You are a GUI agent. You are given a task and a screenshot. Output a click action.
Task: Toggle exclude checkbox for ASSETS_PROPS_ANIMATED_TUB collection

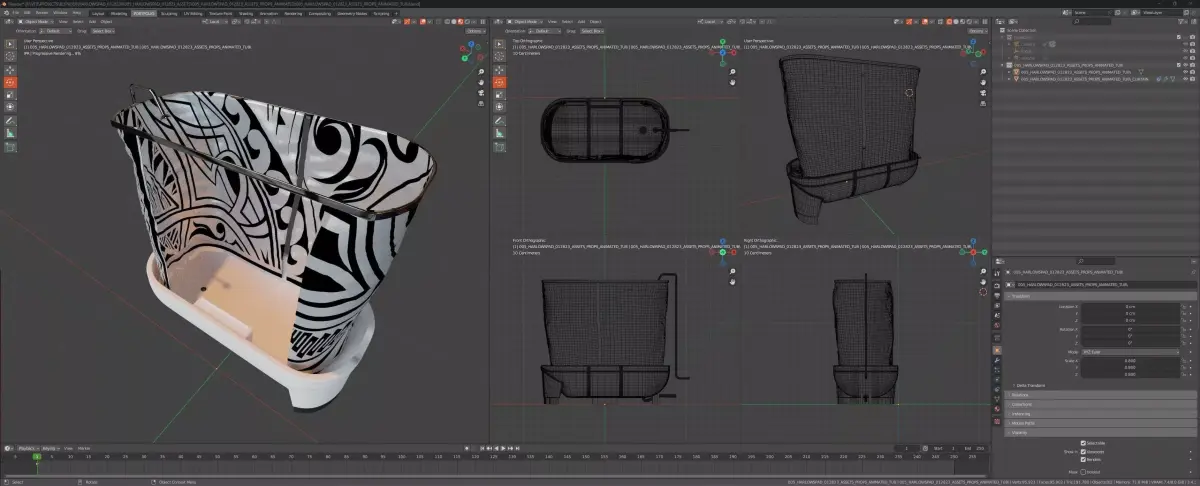click(x=1178, y=65)
